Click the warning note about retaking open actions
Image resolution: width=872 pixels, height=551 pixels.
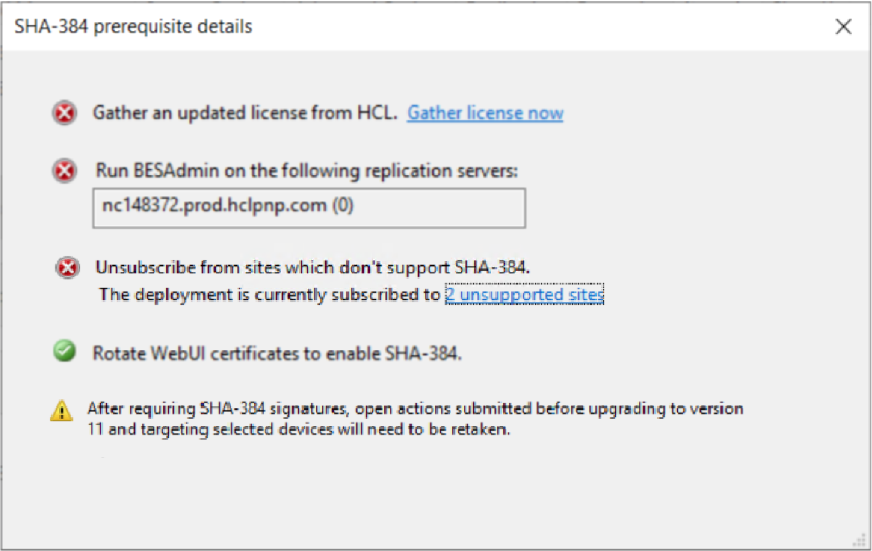pos(415,419)
